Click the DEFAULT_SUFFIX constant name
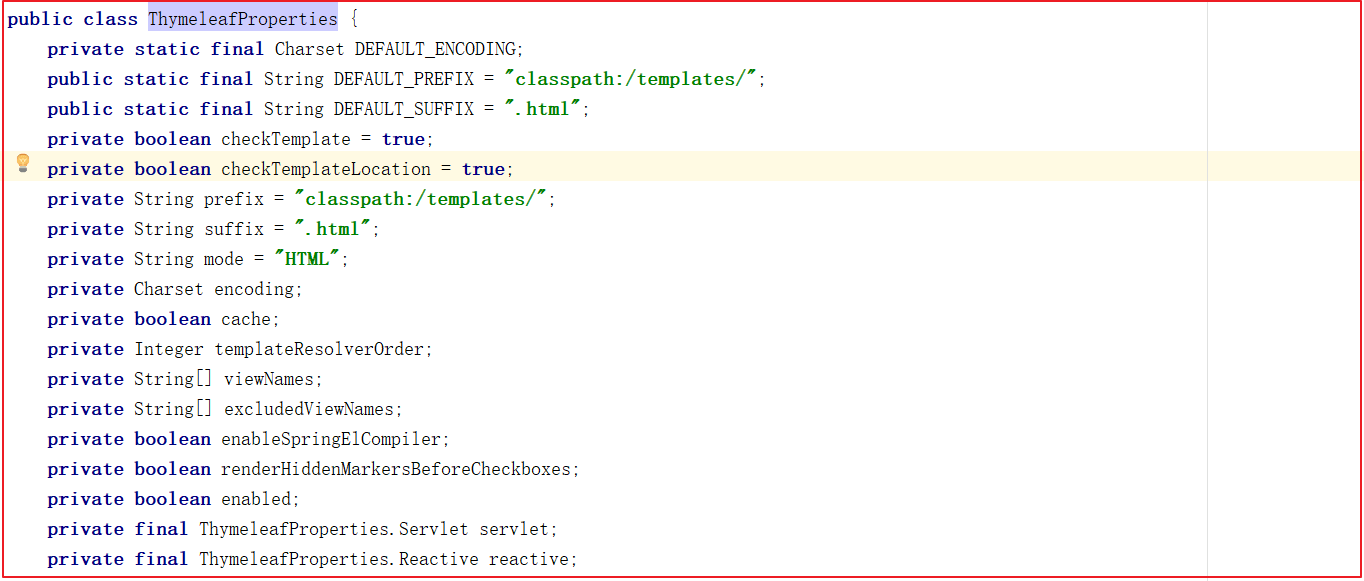This screenshot has height=581, width=1364. click(x=404, y=109)
